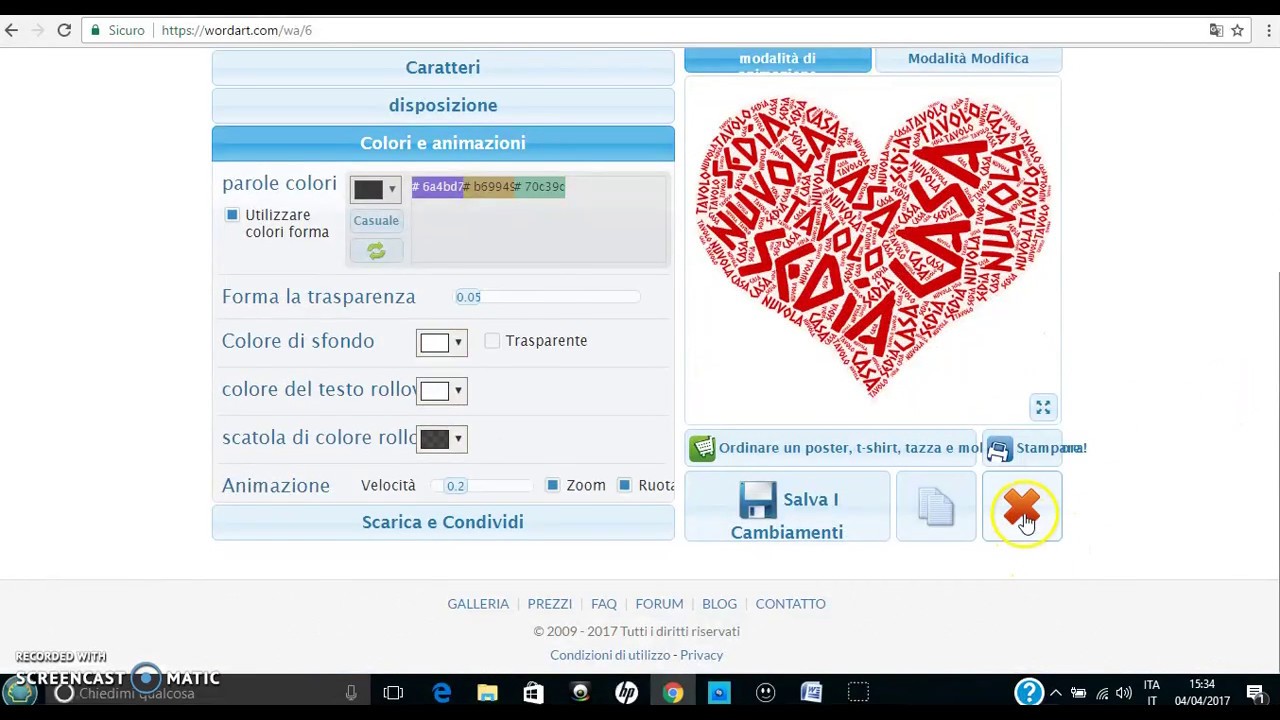
Task: Open the parole colori color dropdown
Action: (375, 188)
